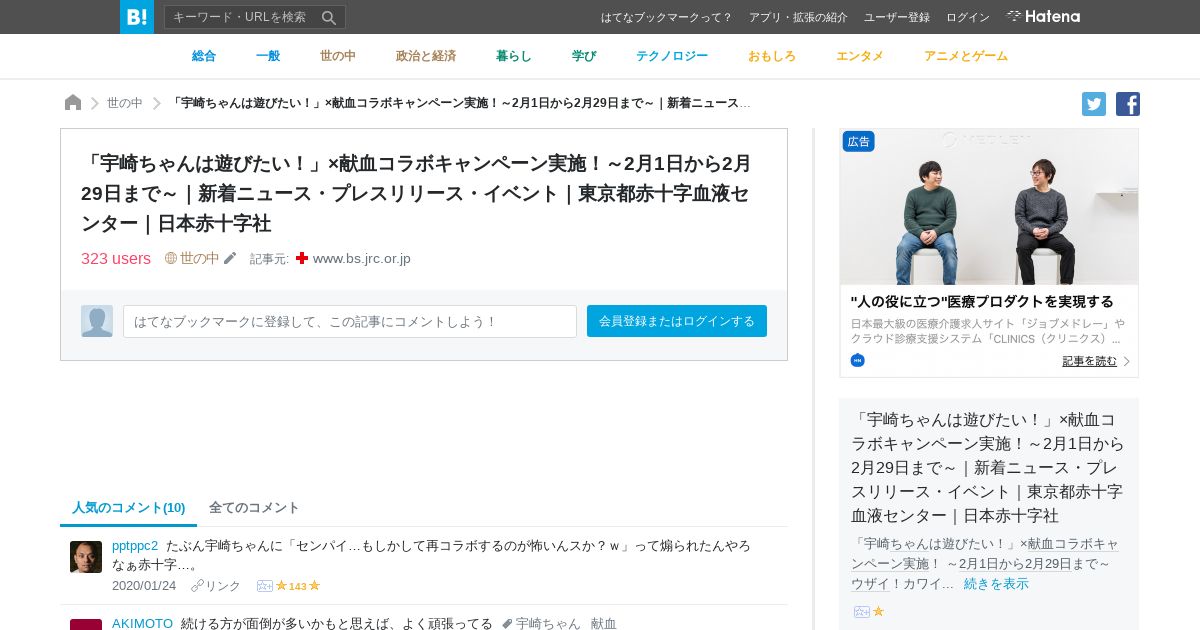Image resolution: width=1200 pixels, height=630 pixels.
Task: Click the Hatena logo in the header
Action: pyautogui.click(x=1043, y=17)
